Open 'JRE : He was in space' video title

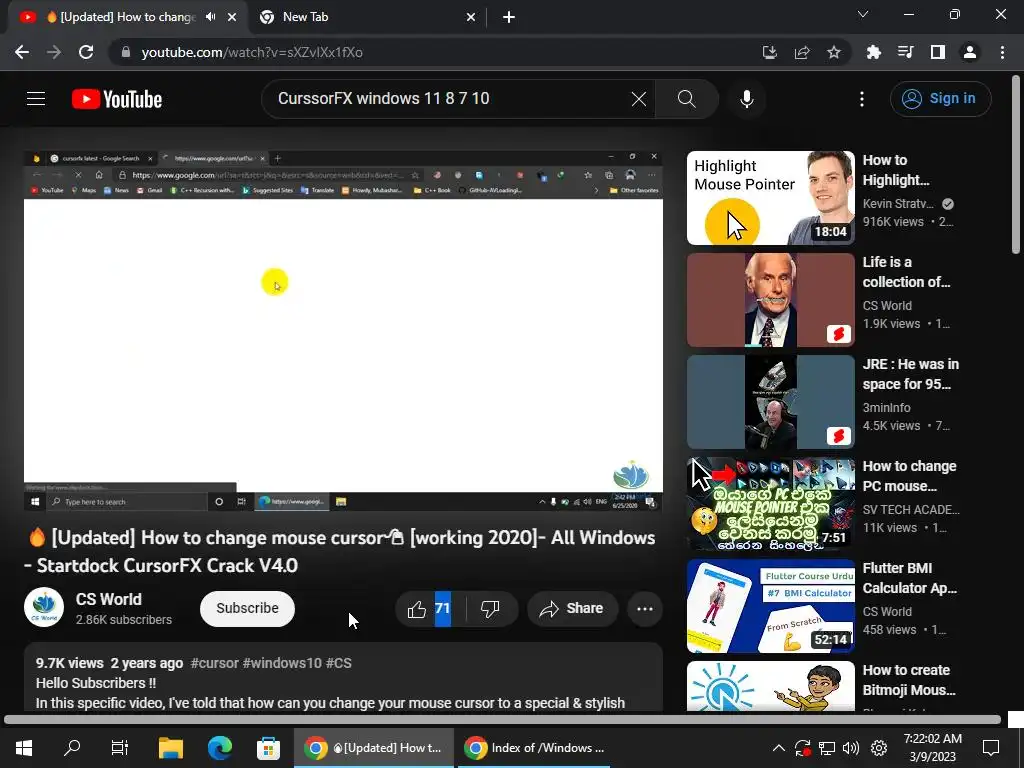[x=910, y=374]
